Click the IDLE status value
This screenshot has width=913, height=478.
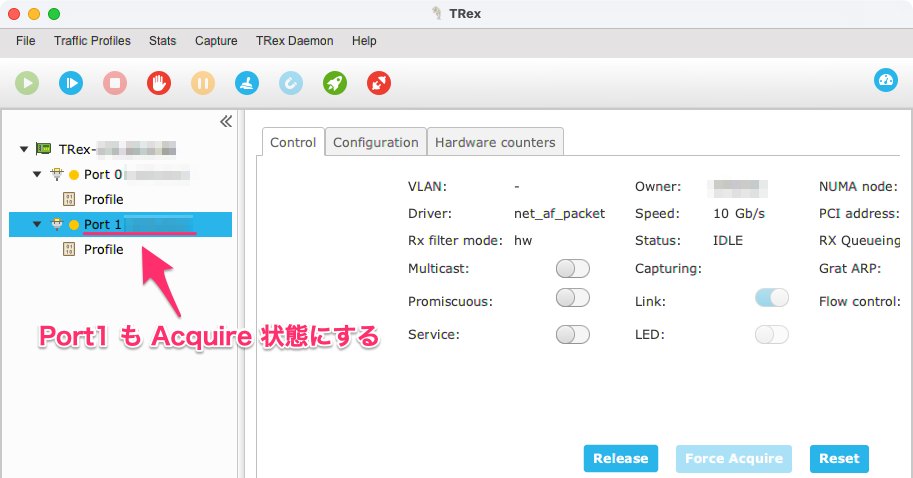(728, 240)
